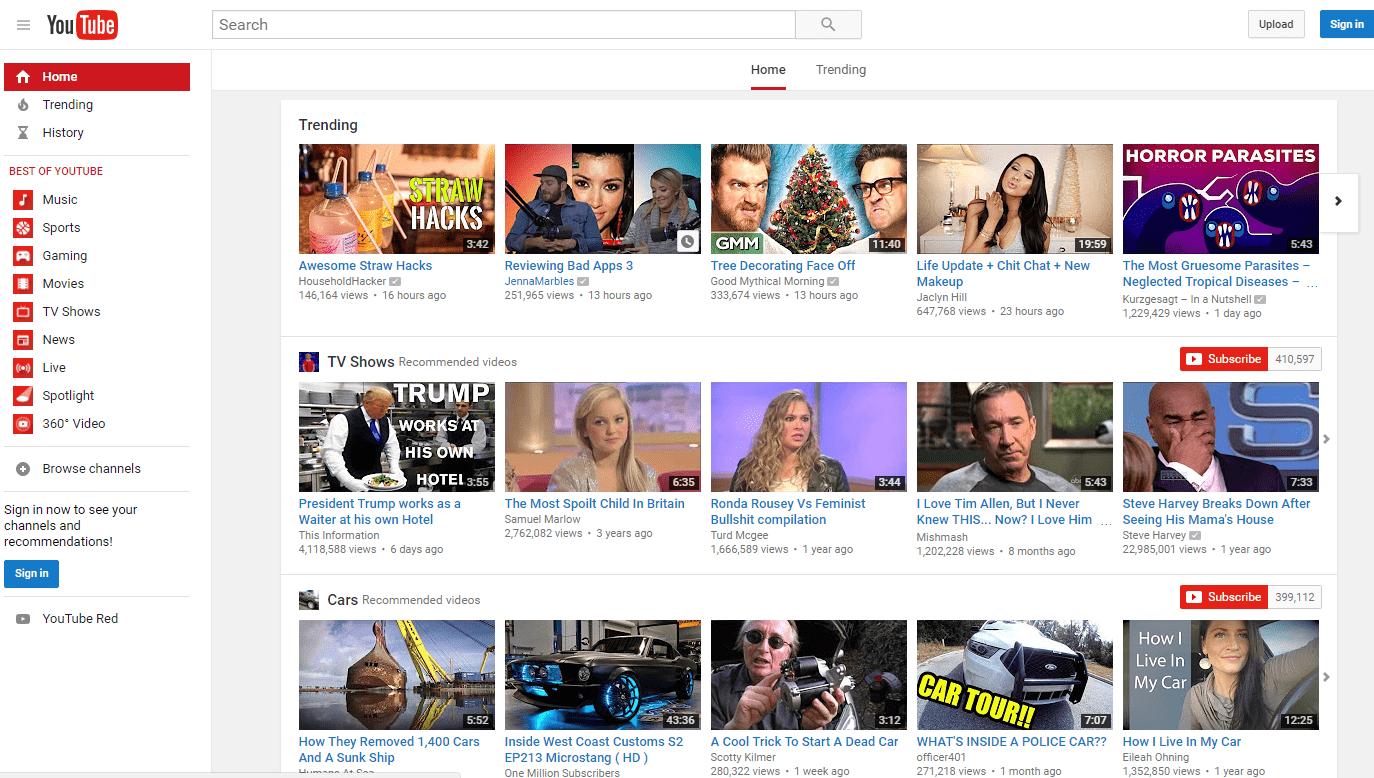1374x778 pixels.
Task: Click the Sign in button in header
Action: (x=1347, y=25)
